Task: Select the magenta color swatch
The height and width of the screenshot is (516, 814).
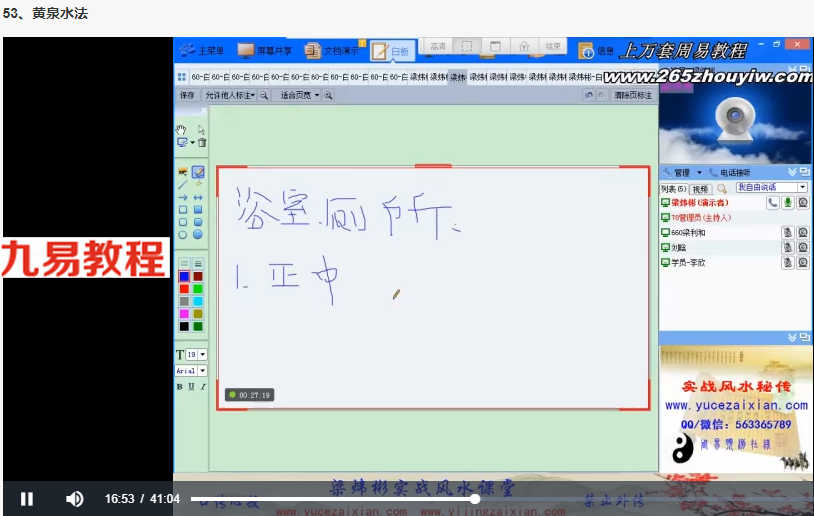Action: point(184,314)
